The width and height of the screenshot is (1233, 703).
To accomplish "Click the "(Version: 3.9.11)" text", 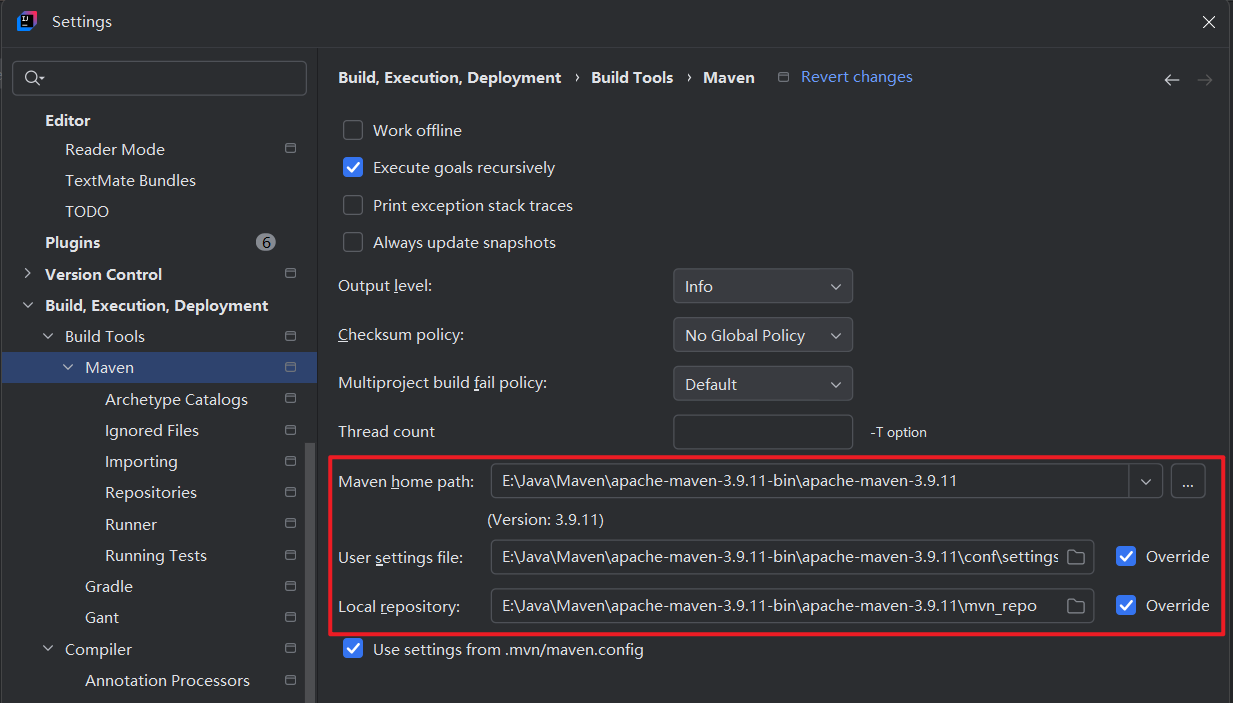I will pyautogui.click(x=545, y=520).
